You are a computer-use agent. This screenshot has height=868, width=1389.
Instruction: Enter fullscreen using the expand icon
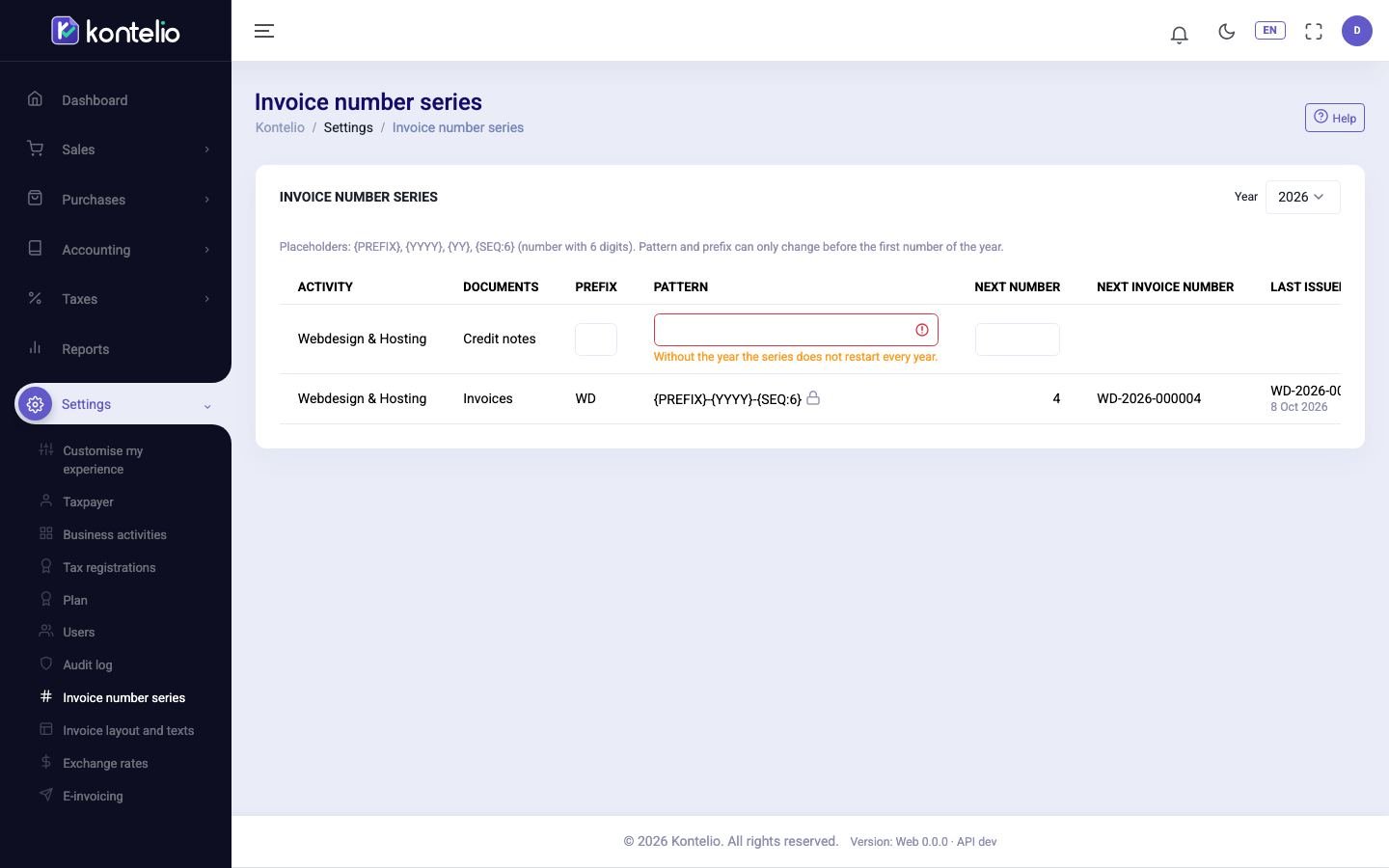(1314, 31)
